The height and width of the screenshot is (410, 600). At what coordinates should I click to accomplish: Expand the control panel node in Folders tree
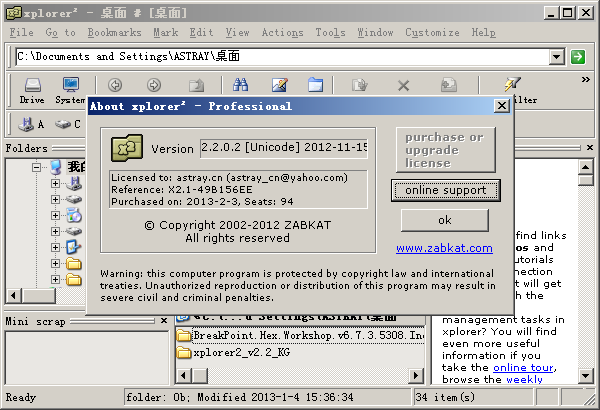pyautogui.click(x=55, y=247)
